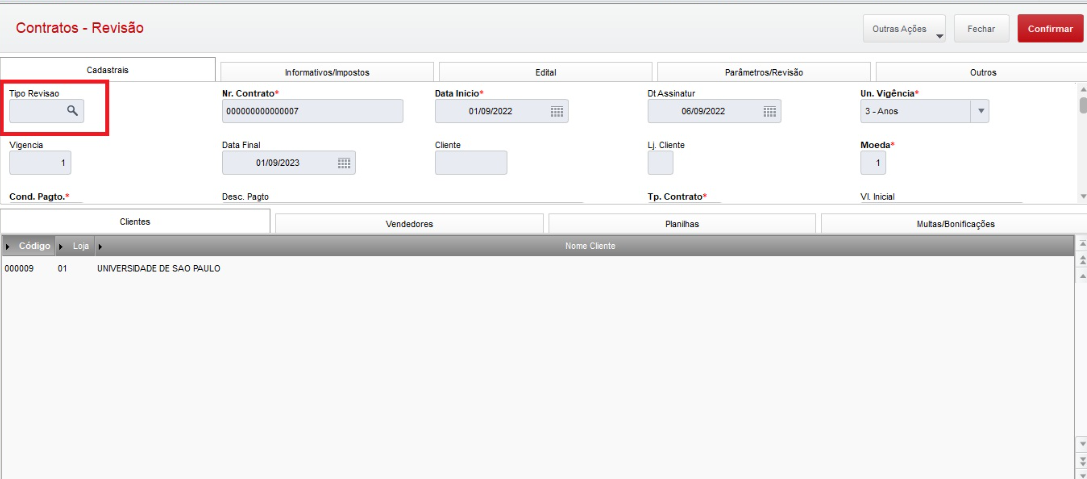Click the Contratos - Revisão title
Viewport: 1087px width, 479px height.
click(x=80, y=28)
